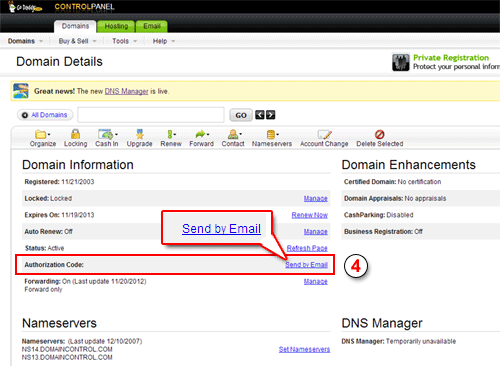Click Certified Domain: No certification text
Viewport: 500px width, 366px height.
(392, 182)
